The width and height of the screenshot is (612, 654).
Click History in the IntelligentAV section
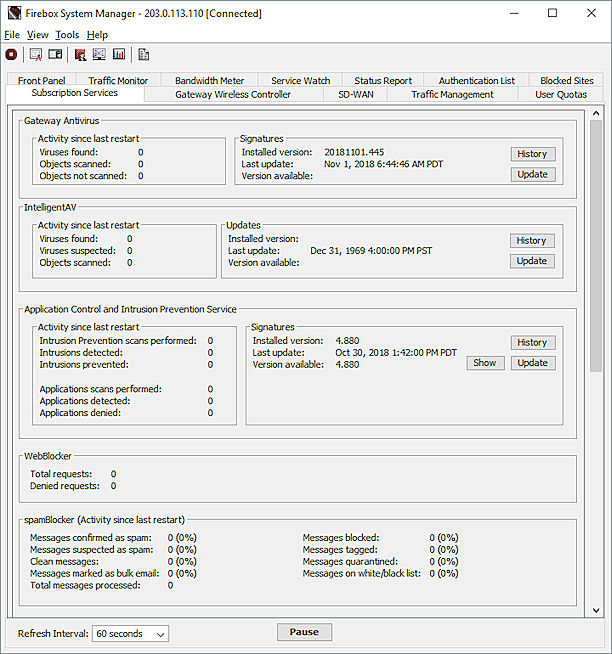(x=532, y=241)
